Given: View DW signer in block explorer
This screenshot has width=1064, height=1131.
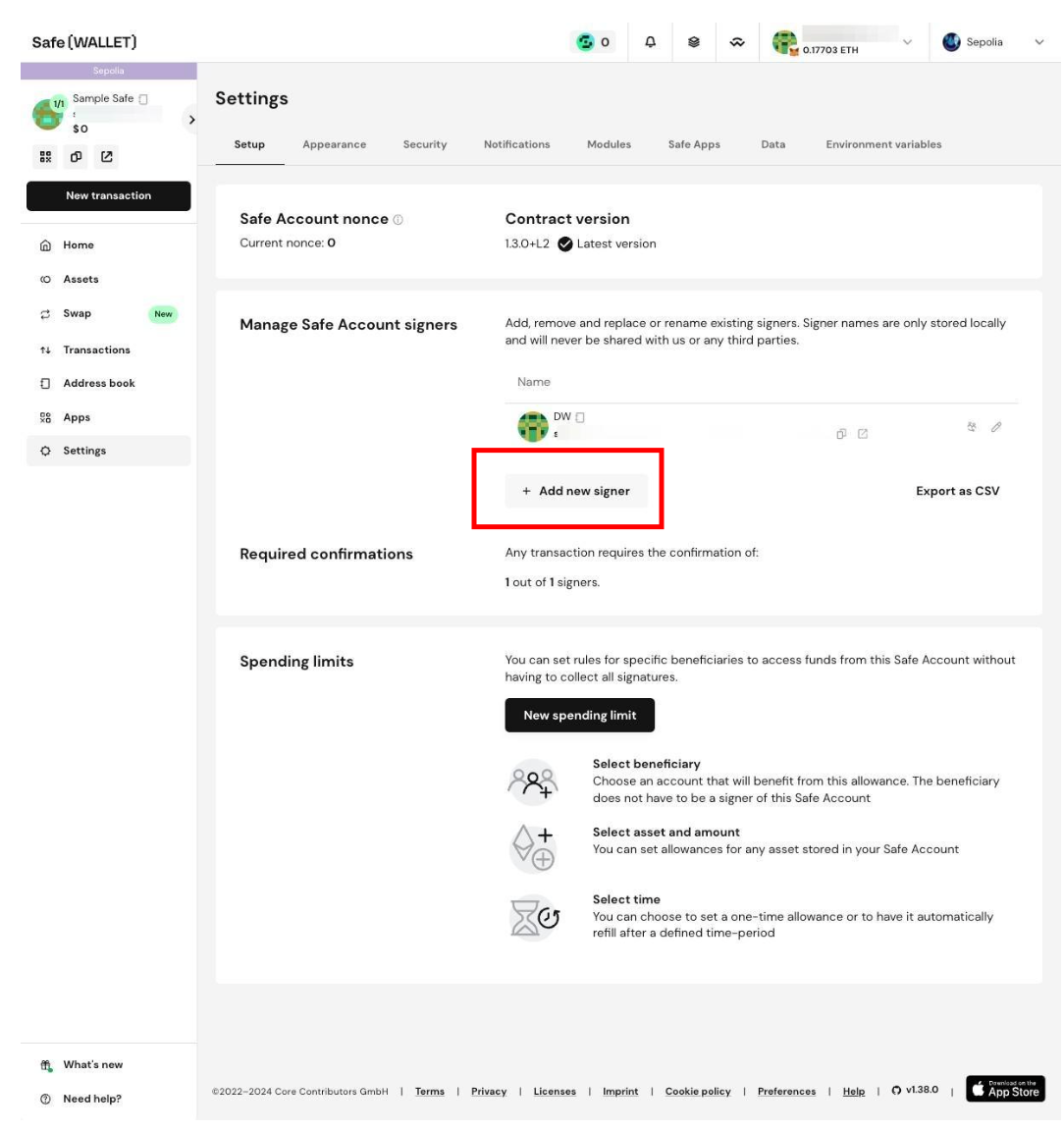Looking at the screenshot, I should (x=863, y=434).
